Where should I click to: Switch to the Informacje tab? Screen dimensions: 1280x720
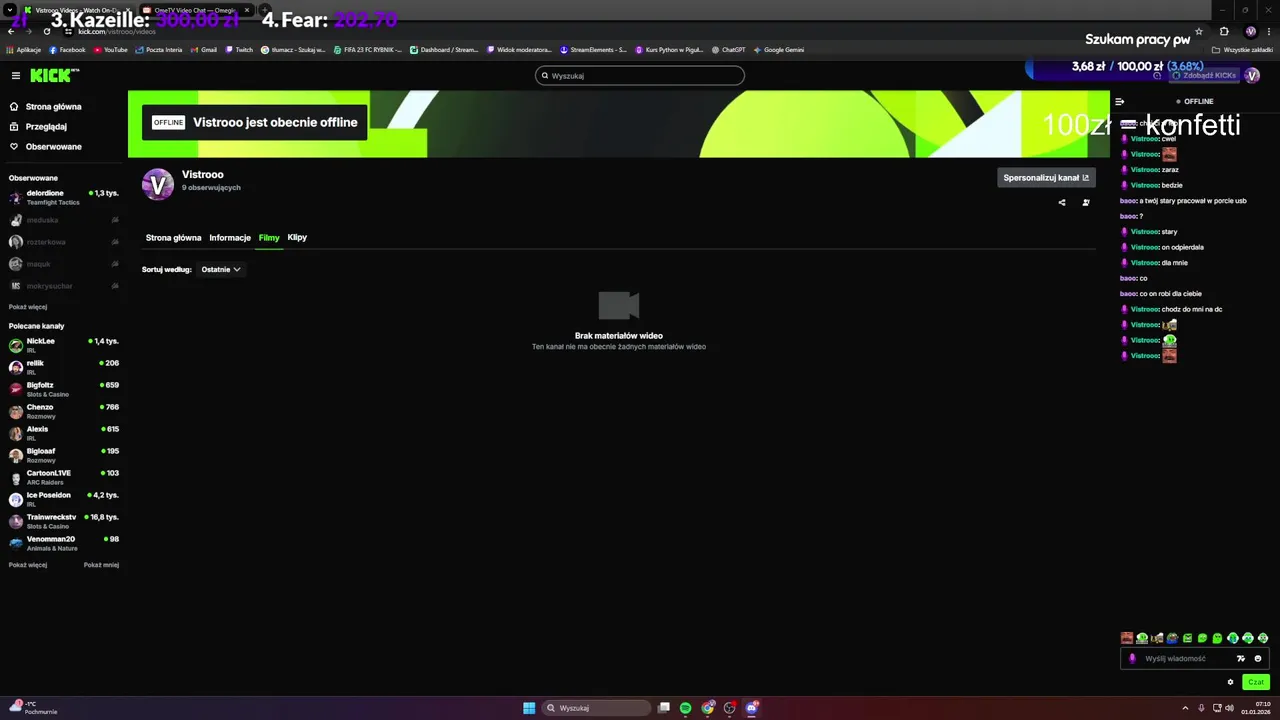tap(230, 238)
